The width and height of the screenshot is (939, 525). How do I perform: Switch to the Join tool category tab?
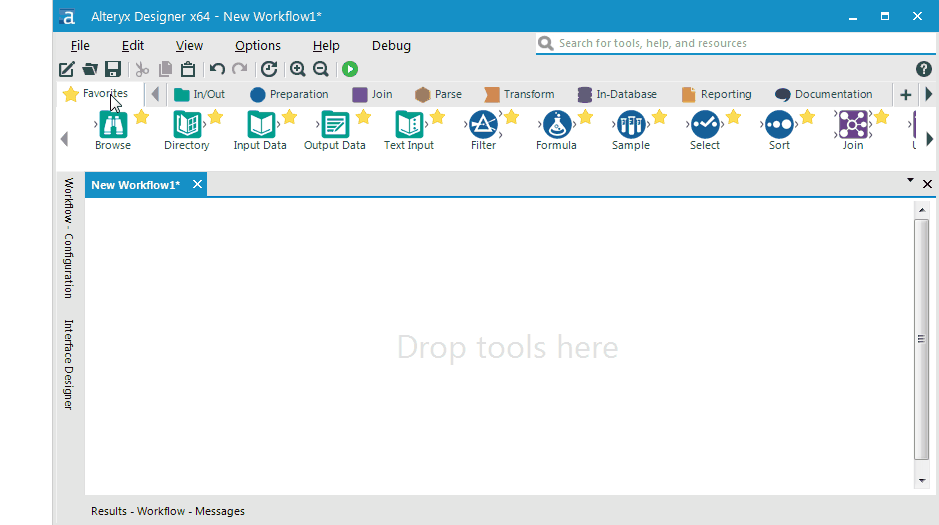coord(372,94)
